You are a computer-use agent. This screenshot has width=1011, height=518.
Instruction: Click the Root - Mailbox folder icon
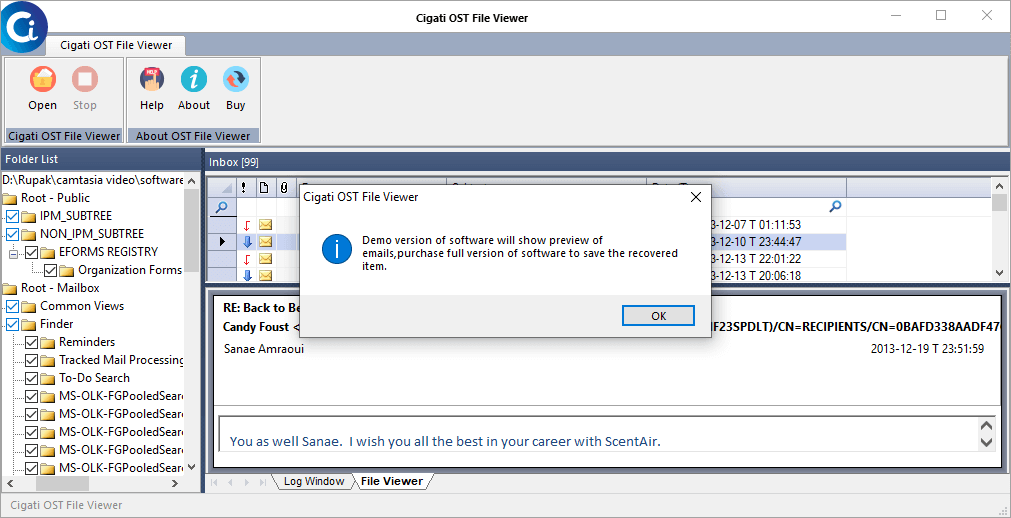click(x=10, y=288)
